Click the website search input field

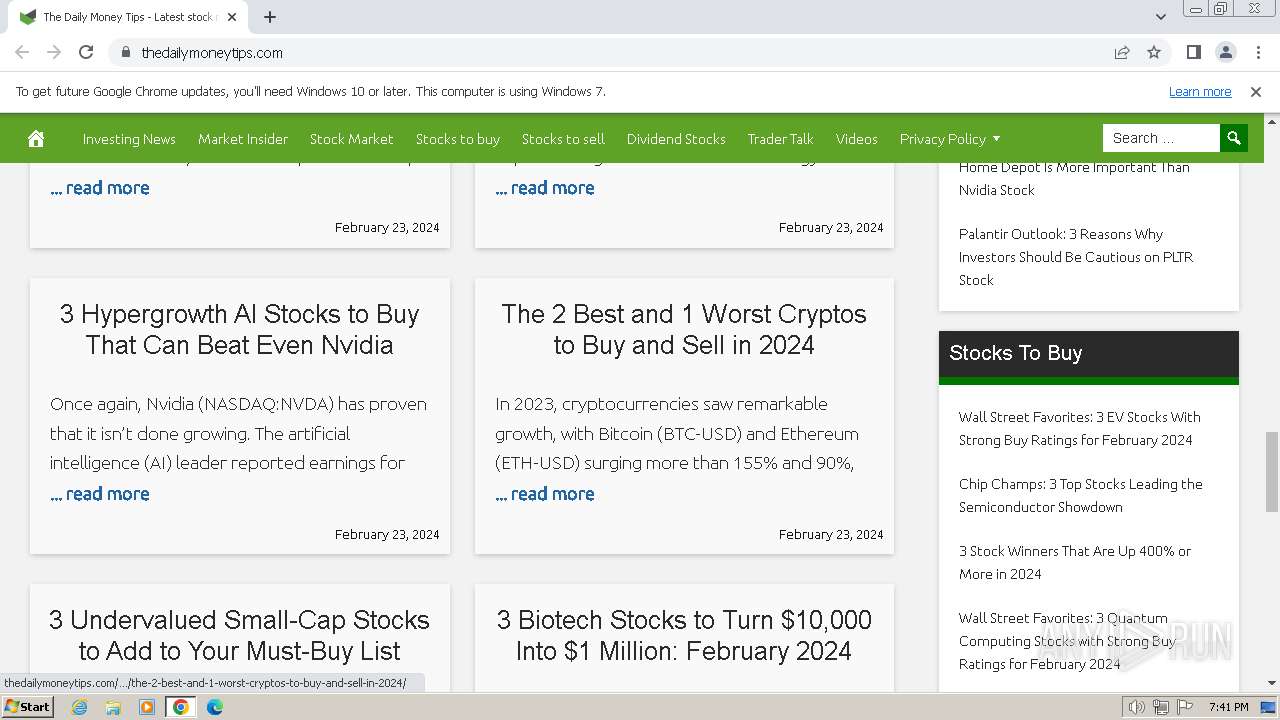[x=1160, y=138]
